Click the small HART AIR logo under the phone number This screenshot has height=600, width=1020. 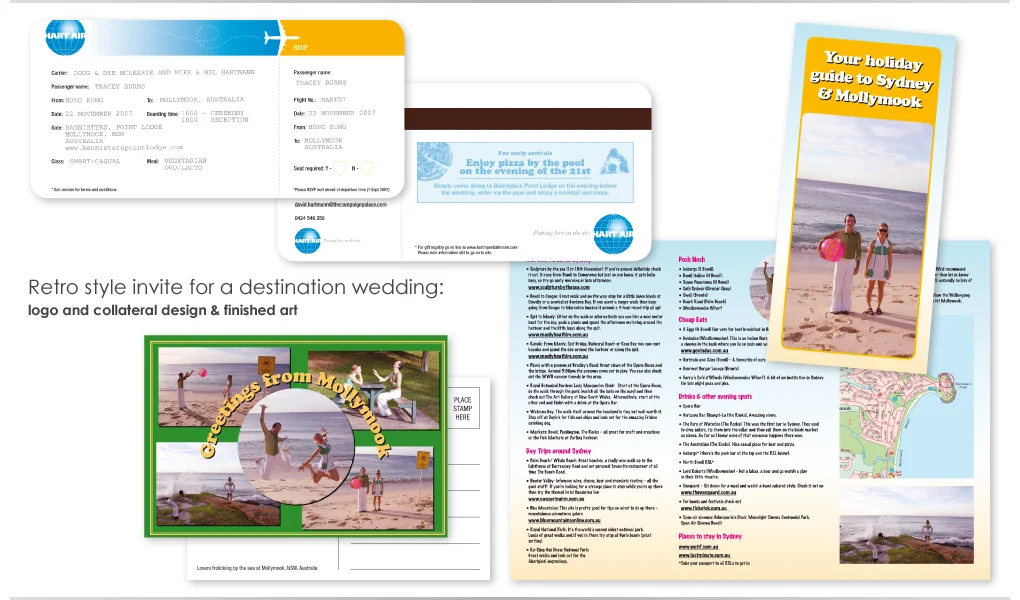pos(308,240)
